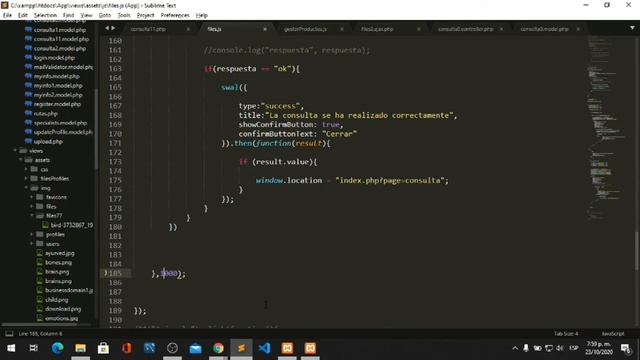Open the Goto menu
640x360 pixels.
pyautogui.click(x=105, y=15)
